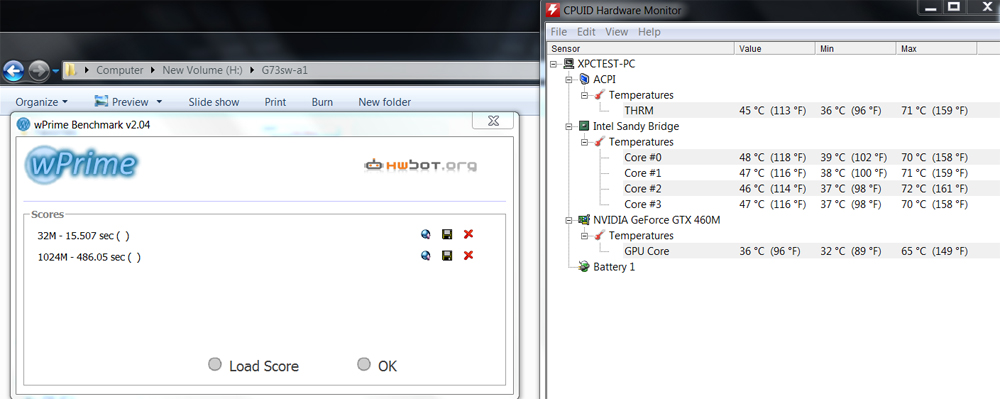The height and width of the screenshot is (399, 1000).
Task: Click thermometer icon beside ACPI Temperatures
Action: coord(599,95)
